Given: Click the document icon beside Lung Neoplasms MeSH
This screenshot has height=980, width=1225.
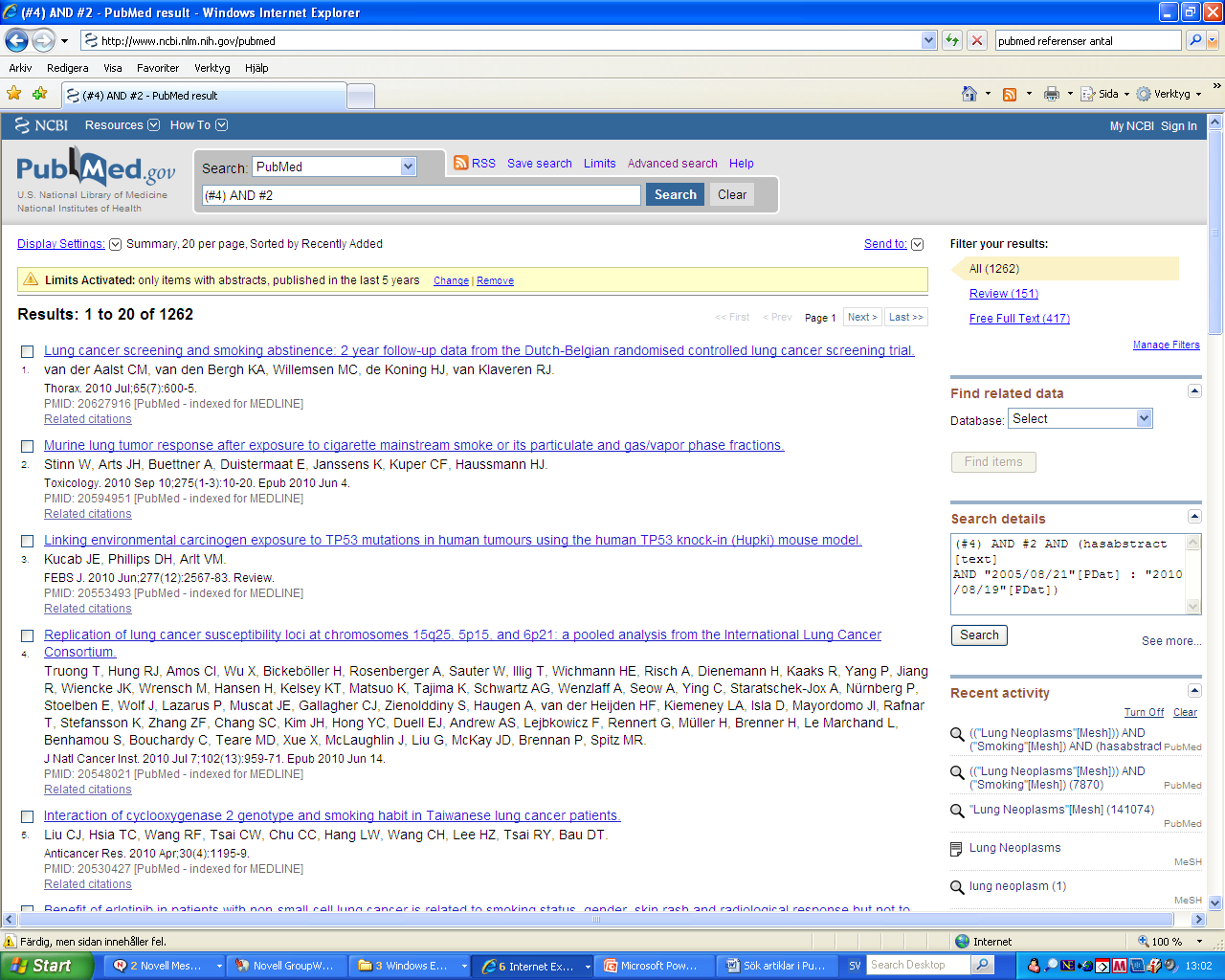Looking at the screenshot, I should 956,849.
